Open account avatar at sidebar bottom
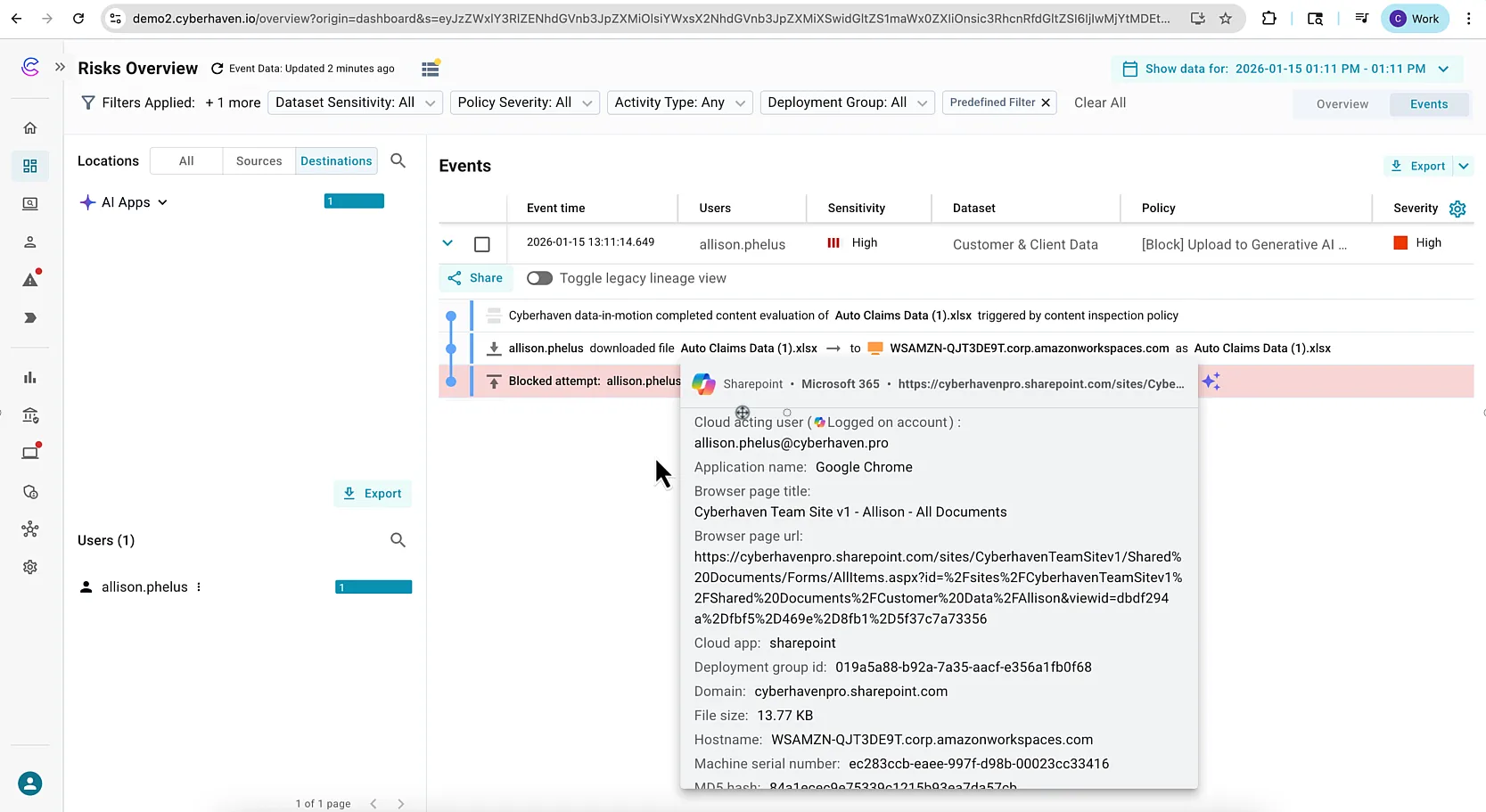1486x812 pixels. point(30,783)
